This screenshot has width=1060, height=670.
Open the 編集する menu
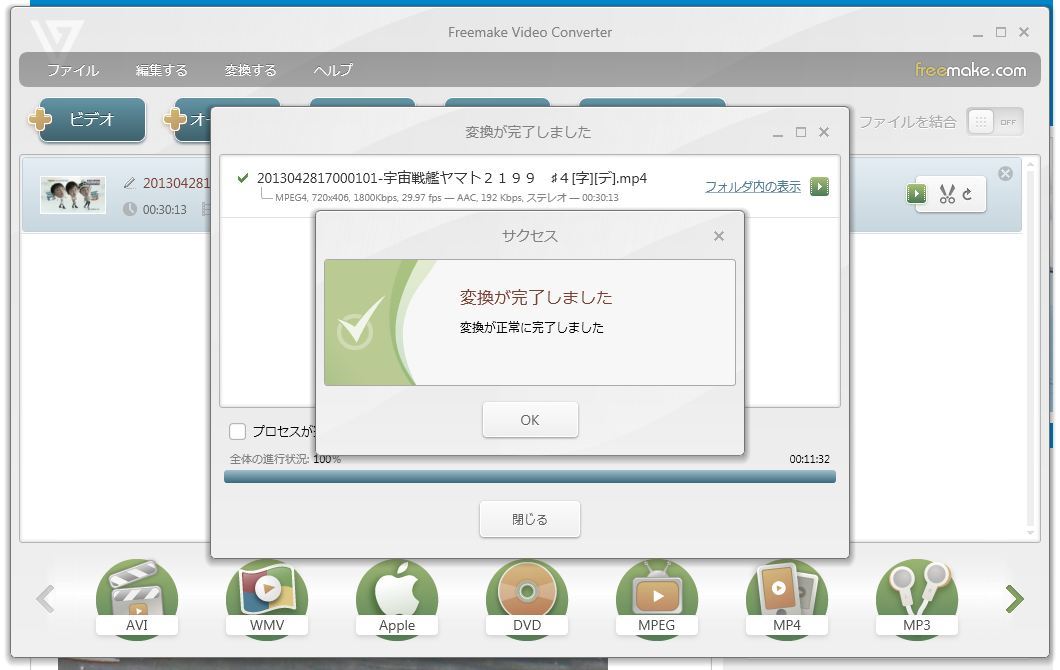tap(162, 70)
